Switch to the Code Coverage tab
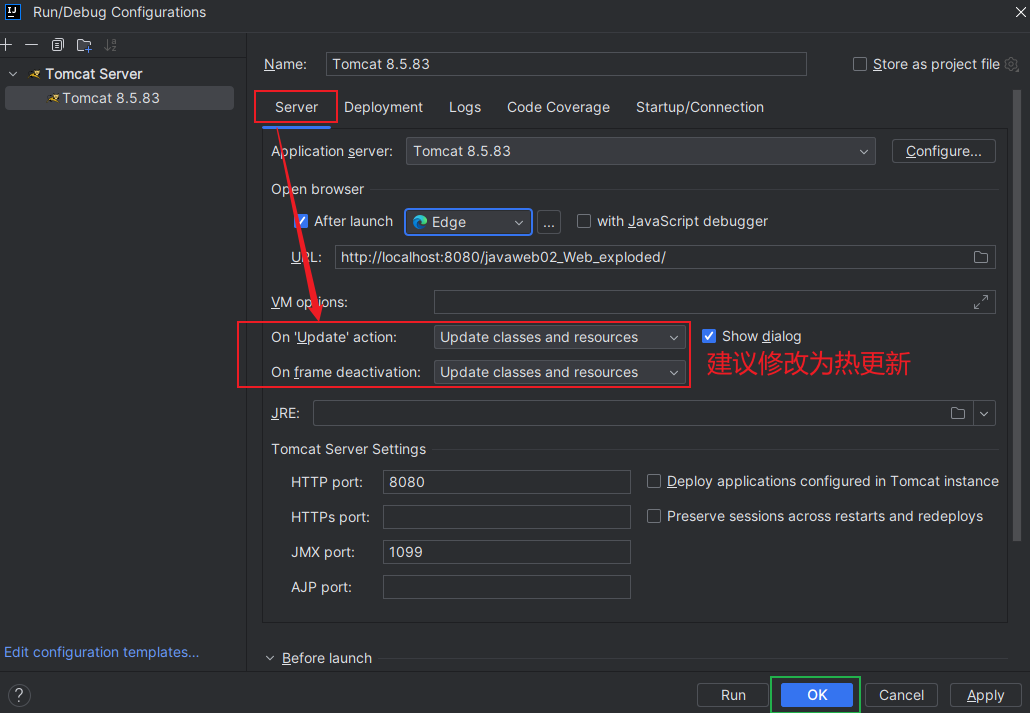 point(558,107)
